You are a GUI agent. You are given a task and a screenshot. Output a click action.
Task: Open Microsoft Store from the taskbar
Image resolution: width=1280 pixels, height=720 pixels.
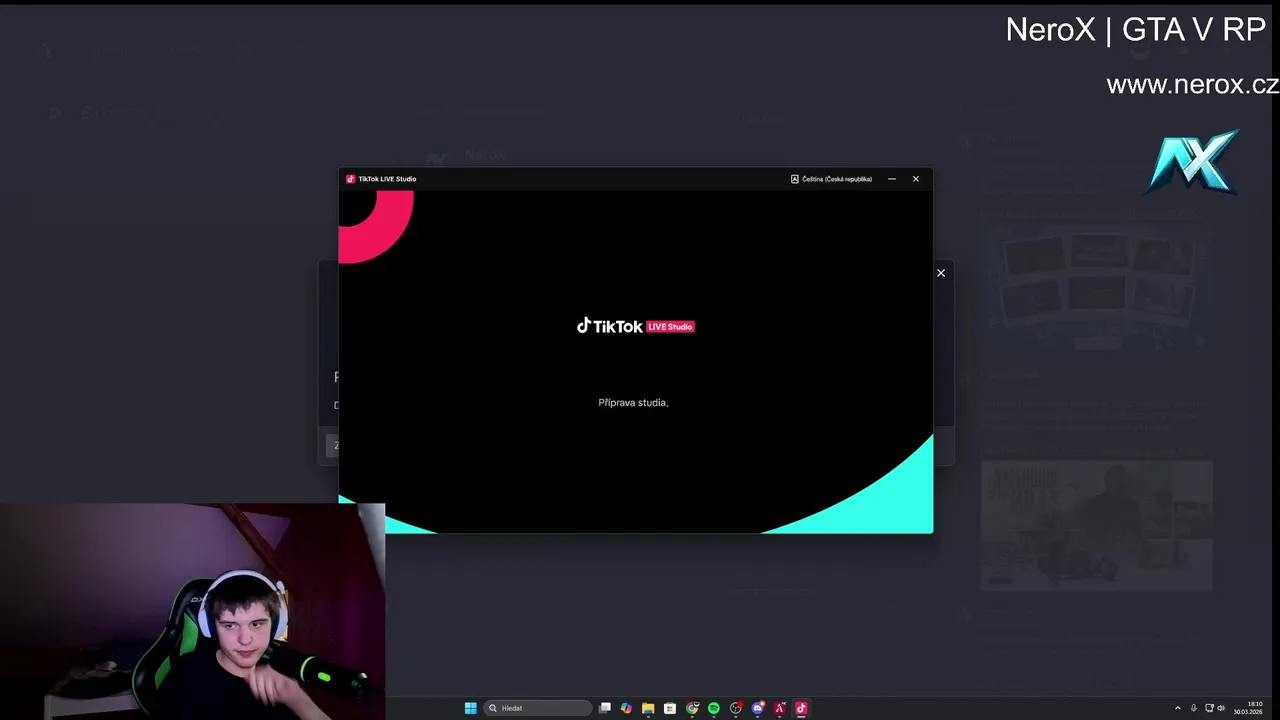[x=670, y=708]
